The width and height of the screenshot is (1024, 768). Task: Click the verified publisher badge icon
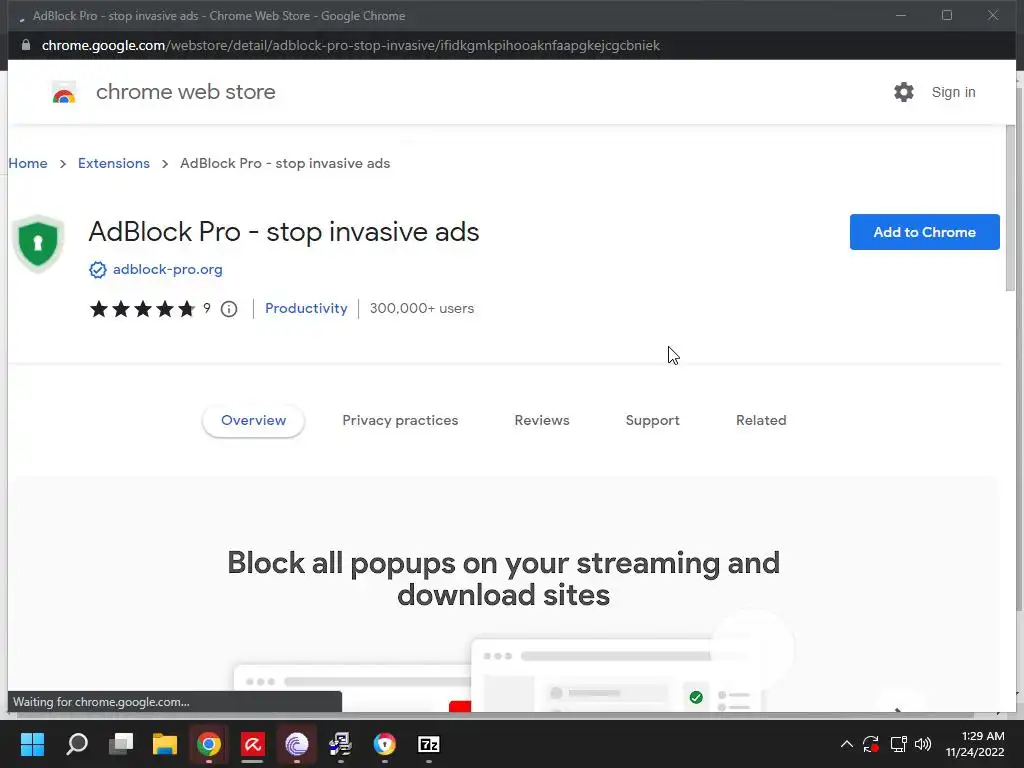click(98, 270)
